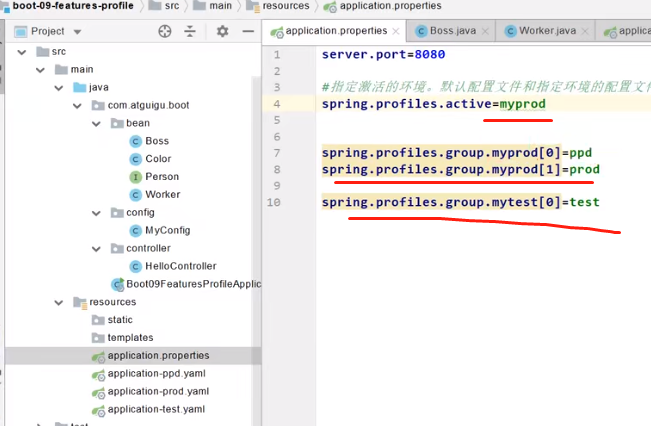
Task: Click the value prod on line 8
Action: coord(584,169)
